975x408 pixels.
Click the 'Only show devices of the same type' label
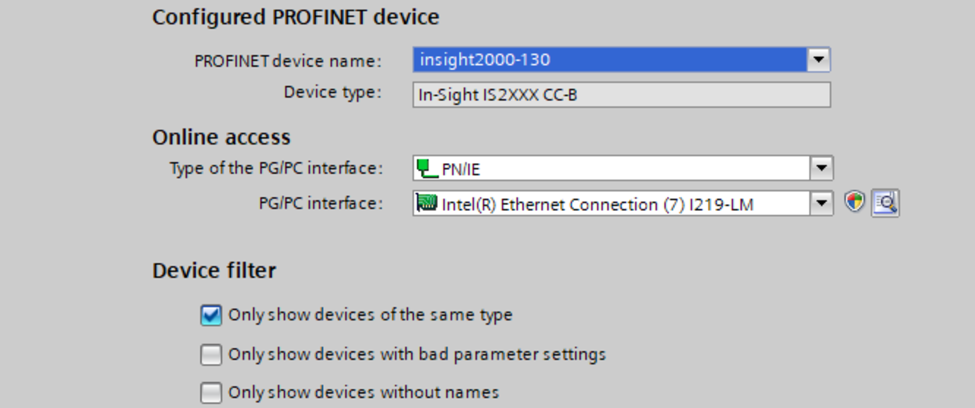[x=370, y=315]
